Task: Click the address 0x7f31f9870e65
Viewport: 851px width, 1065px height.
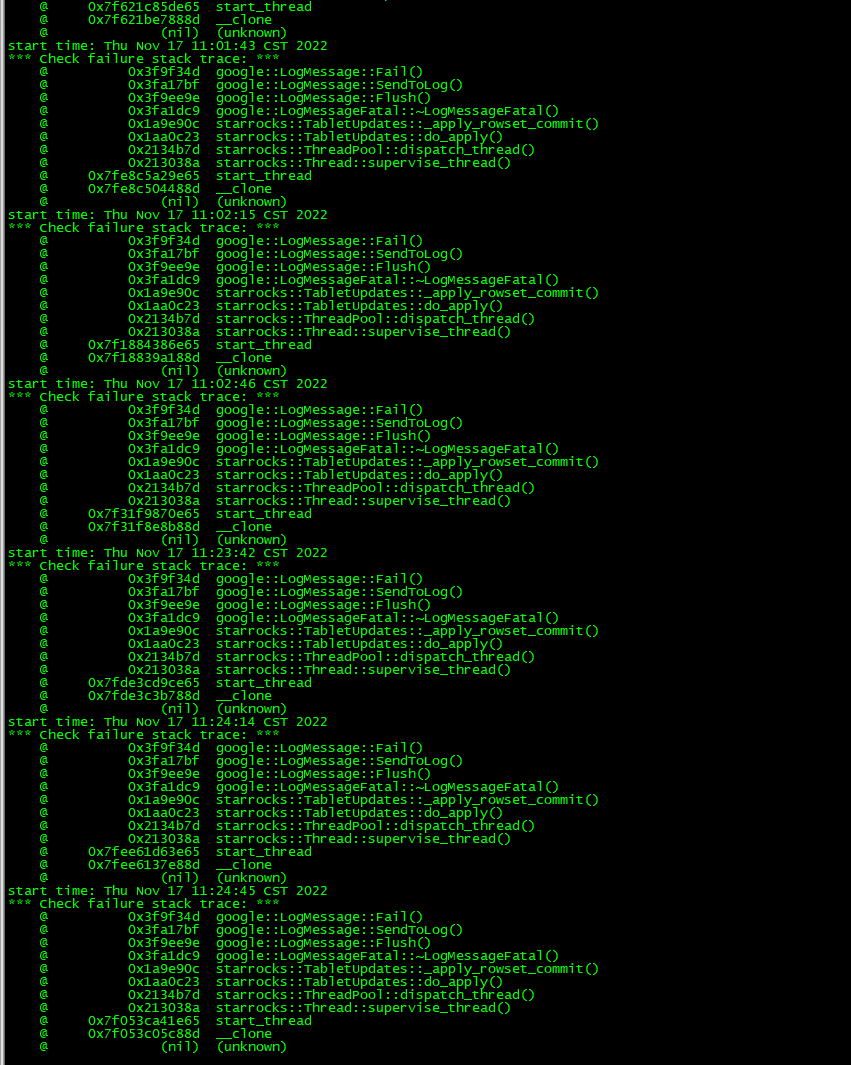Action: click(144, 514)
